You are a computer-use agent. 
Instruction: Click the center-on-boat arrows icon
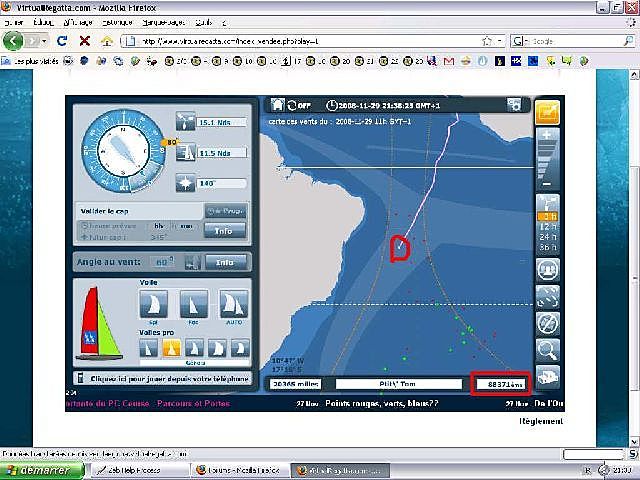click(547, 297)
